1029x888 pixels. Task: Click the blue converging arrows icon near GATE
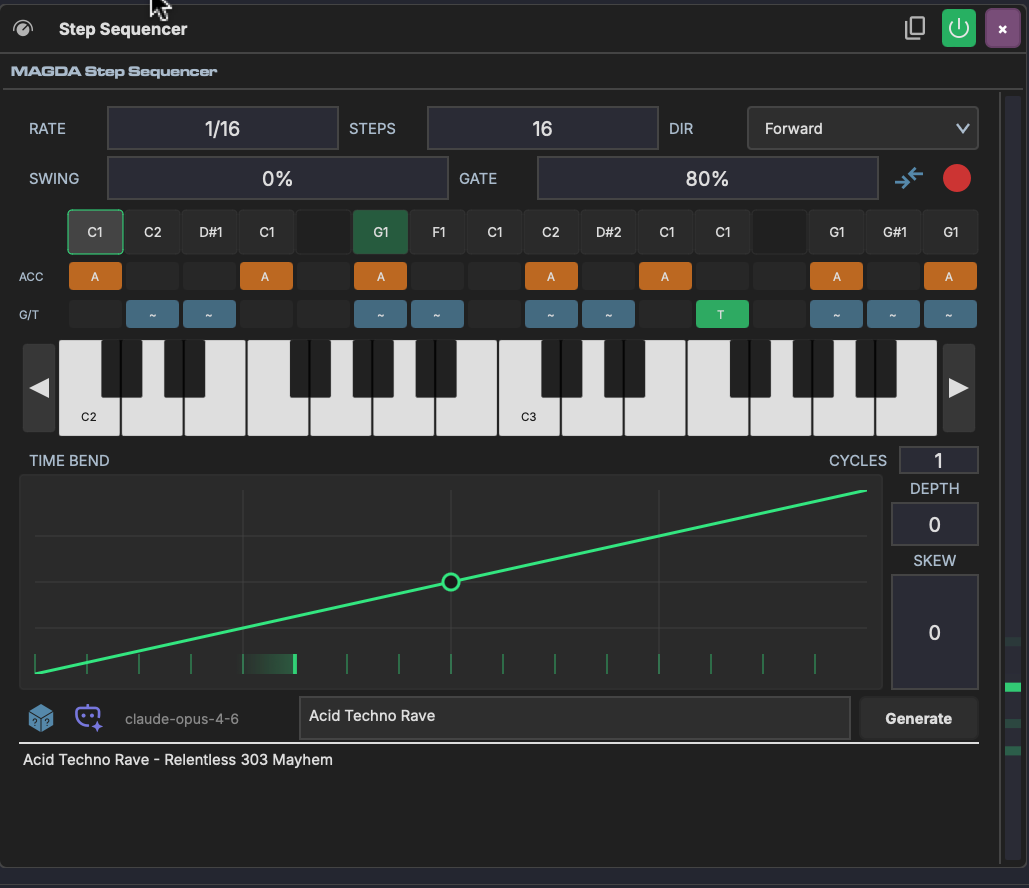(x=908, y=178)
